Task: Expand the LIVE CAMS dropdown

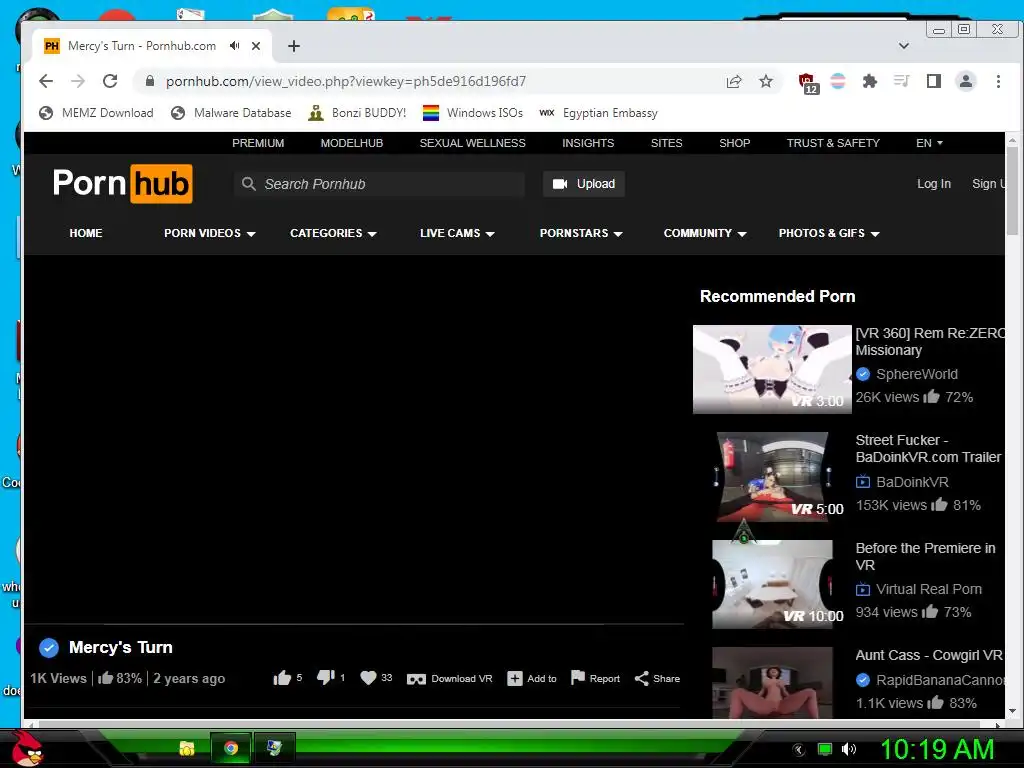Action: [x=457, y=233]
